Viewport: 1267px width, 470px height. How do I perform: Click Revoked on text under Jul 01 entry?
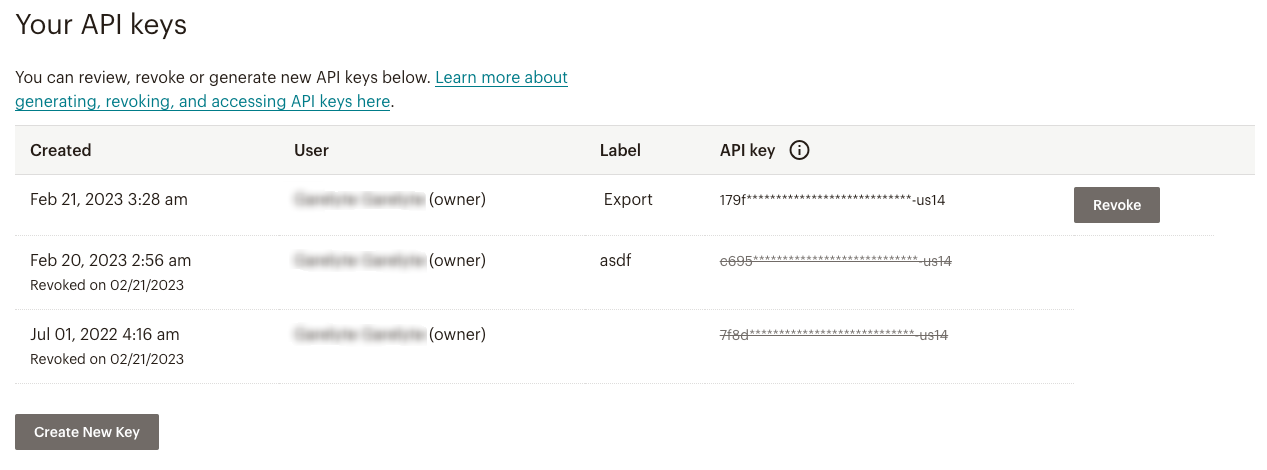point(107,359)
